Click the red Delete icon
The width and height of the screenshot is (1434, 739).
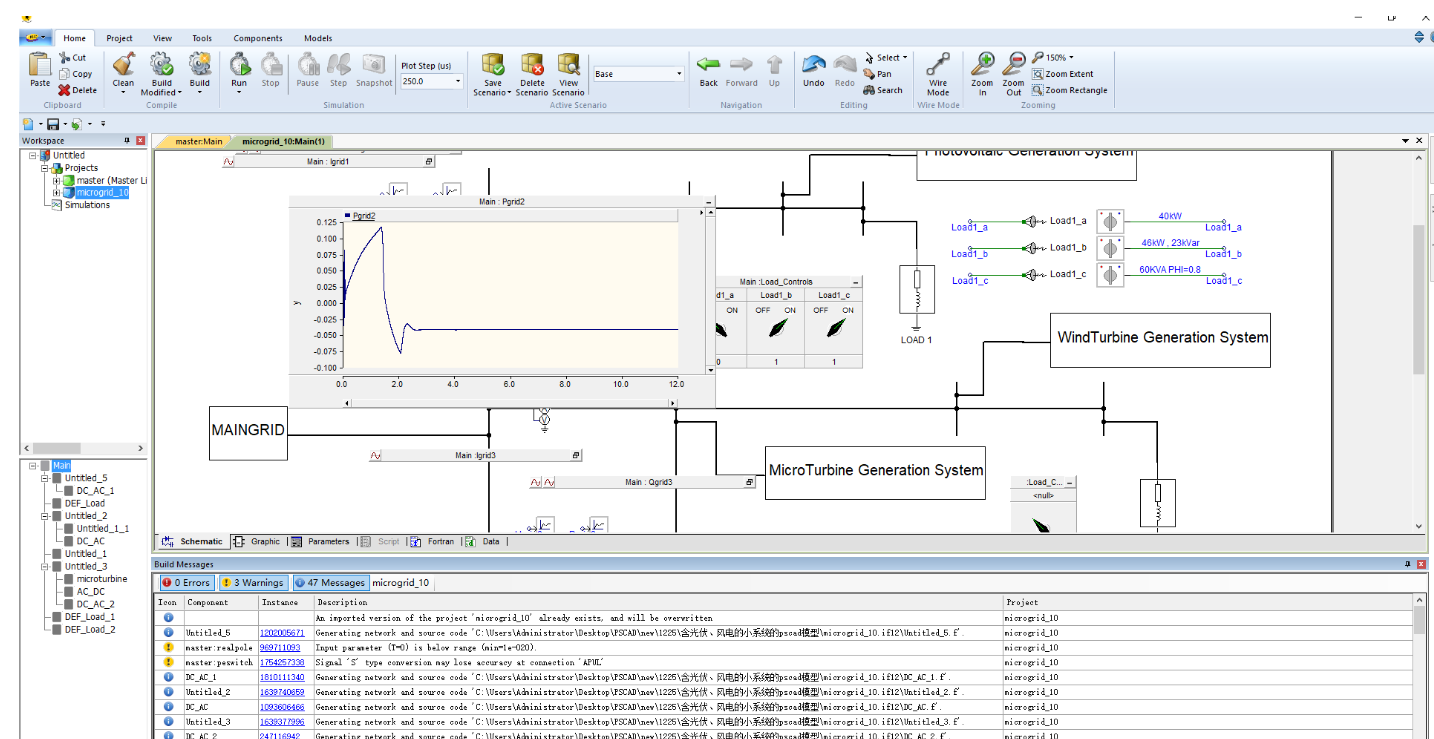[x=64, y=90]
